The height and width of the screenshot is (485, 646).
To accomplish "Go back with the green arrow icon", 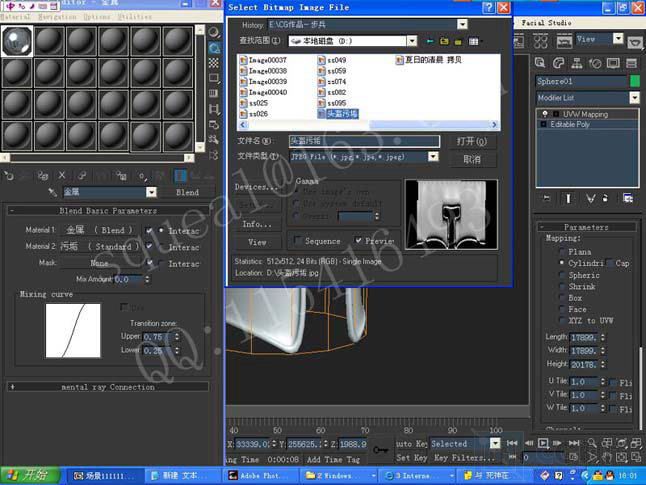I will pyautogui.click(x=430, y=41).
